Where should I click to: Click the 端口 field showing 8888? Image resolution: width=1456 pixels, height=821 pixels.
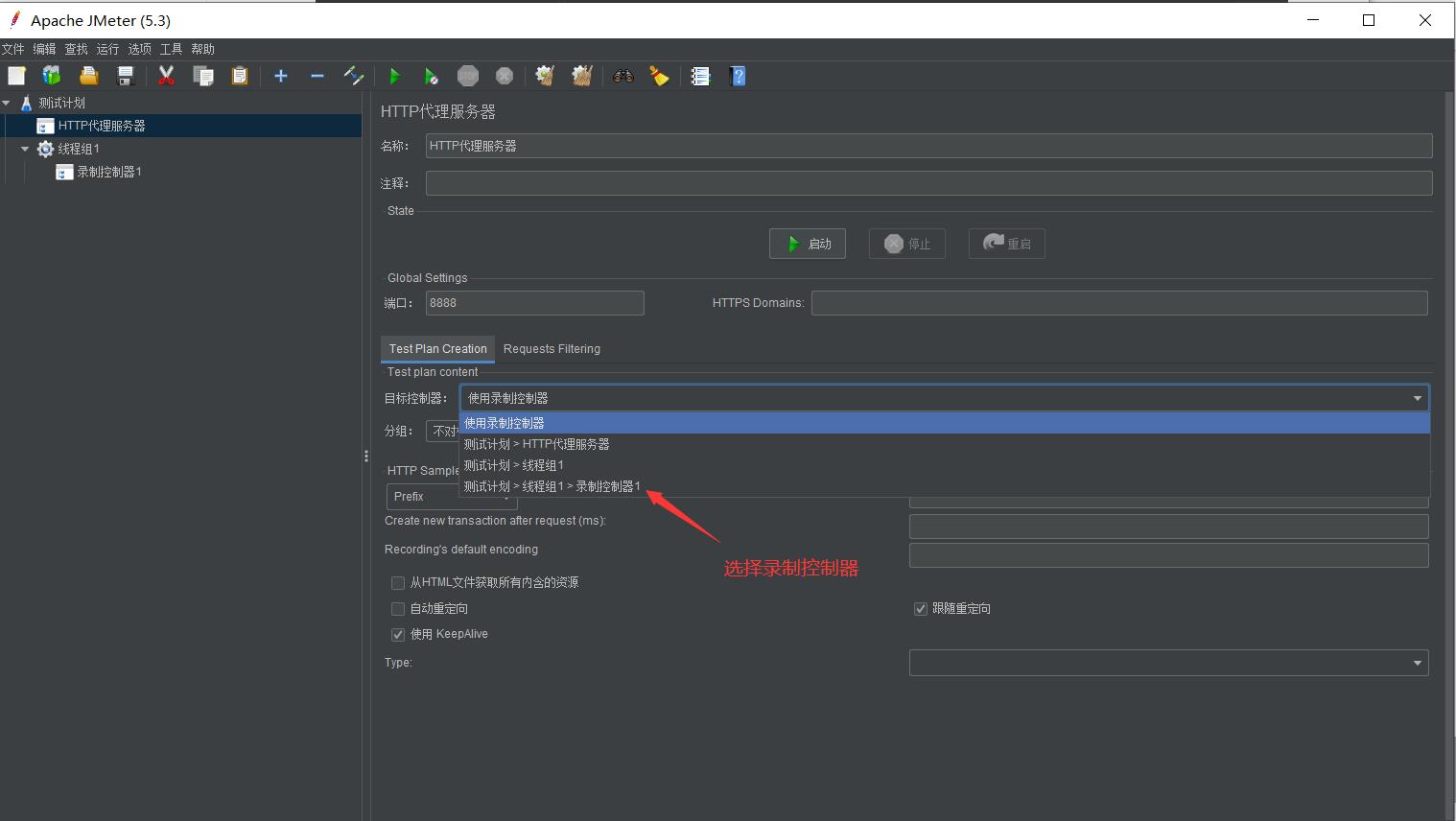tap(534, 303)
